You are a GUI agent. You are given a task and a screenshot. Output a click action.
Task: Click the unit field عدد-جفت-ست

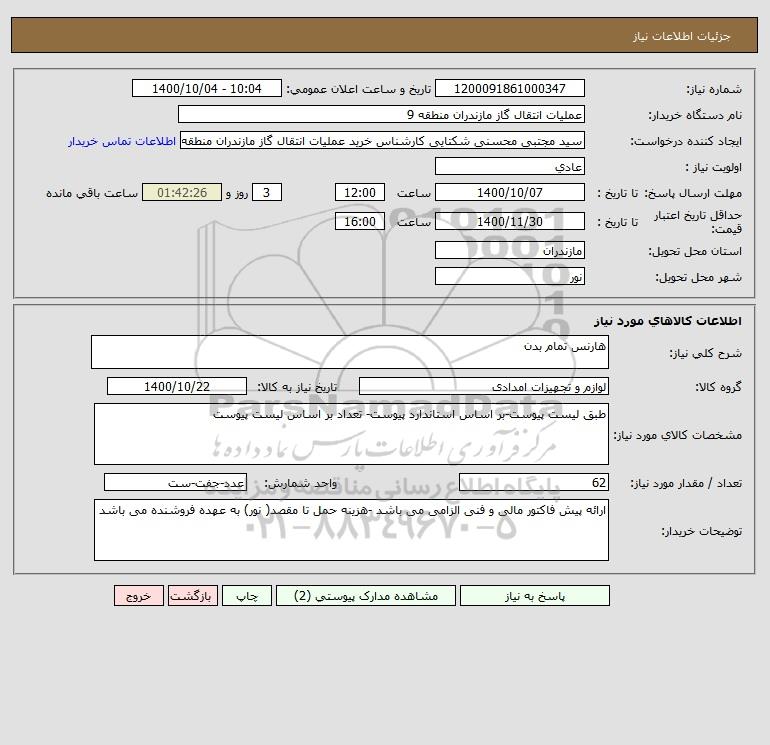click(175, 482)
